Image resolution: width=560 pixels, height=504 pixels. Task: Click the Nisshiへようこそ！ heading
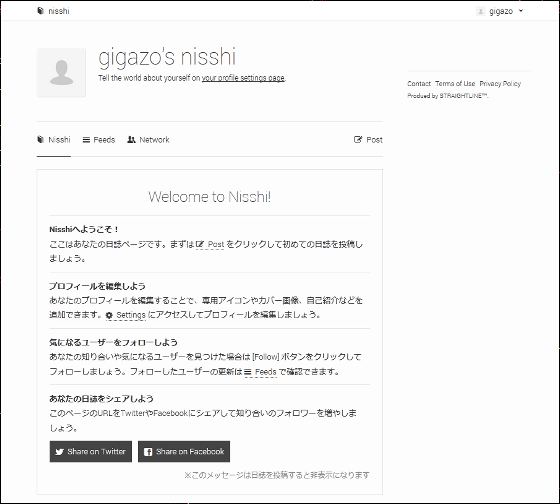(84, 229)
